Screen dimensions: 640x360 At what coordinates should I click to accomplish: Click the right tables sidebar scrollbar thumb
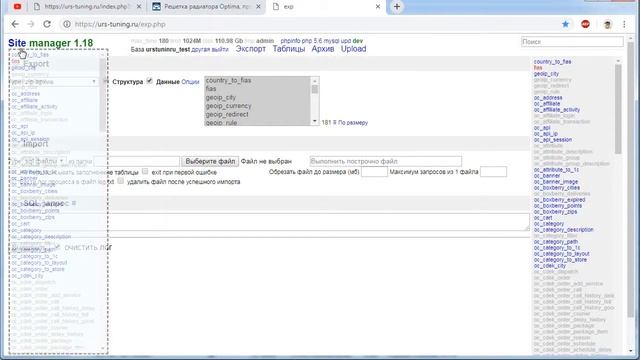click(x=618, y=109)
